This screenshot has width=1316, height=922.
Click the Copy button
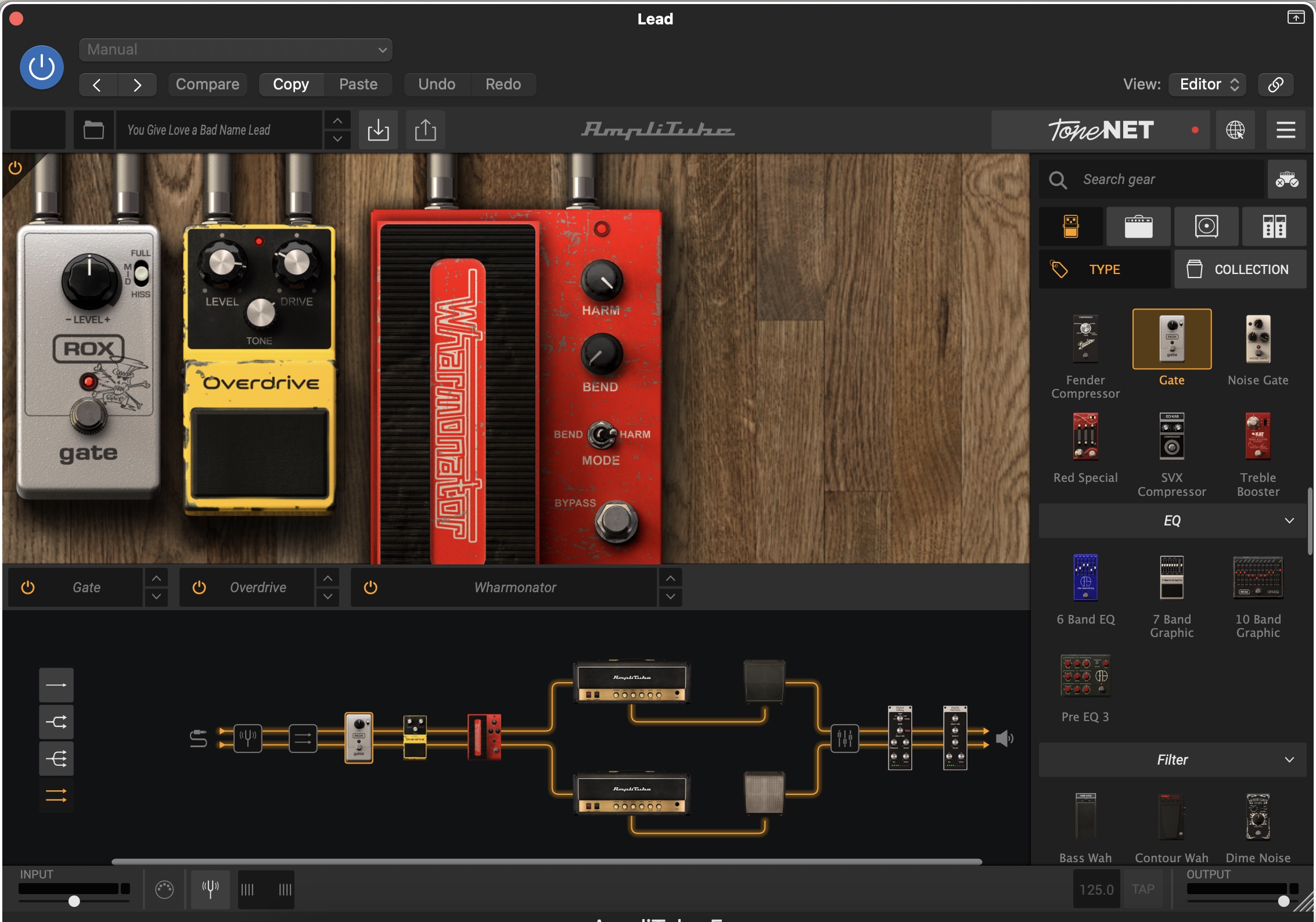291,85
